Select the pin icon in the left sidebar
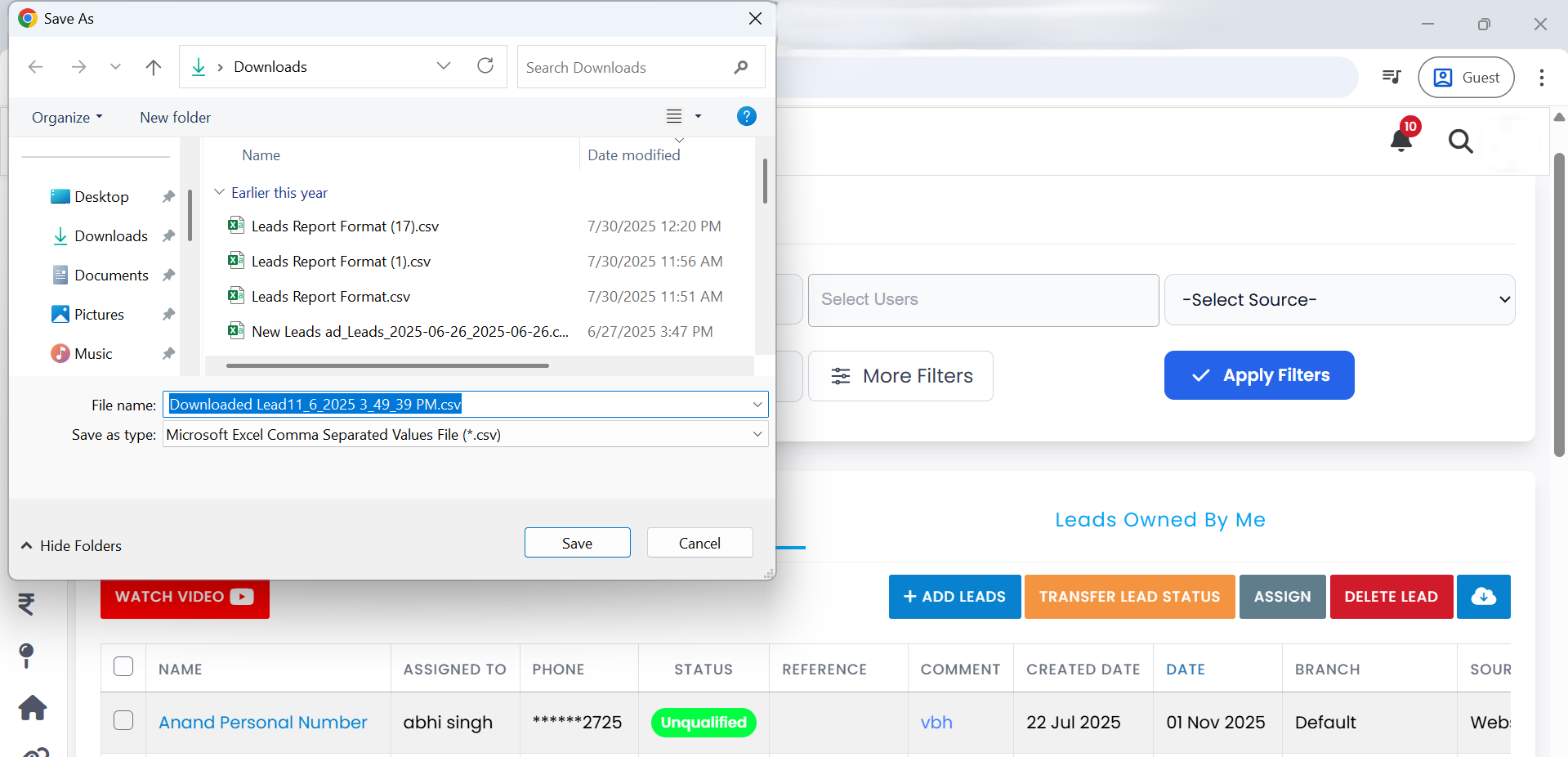The image size is (1568, 757). click(x=25, y=656)
